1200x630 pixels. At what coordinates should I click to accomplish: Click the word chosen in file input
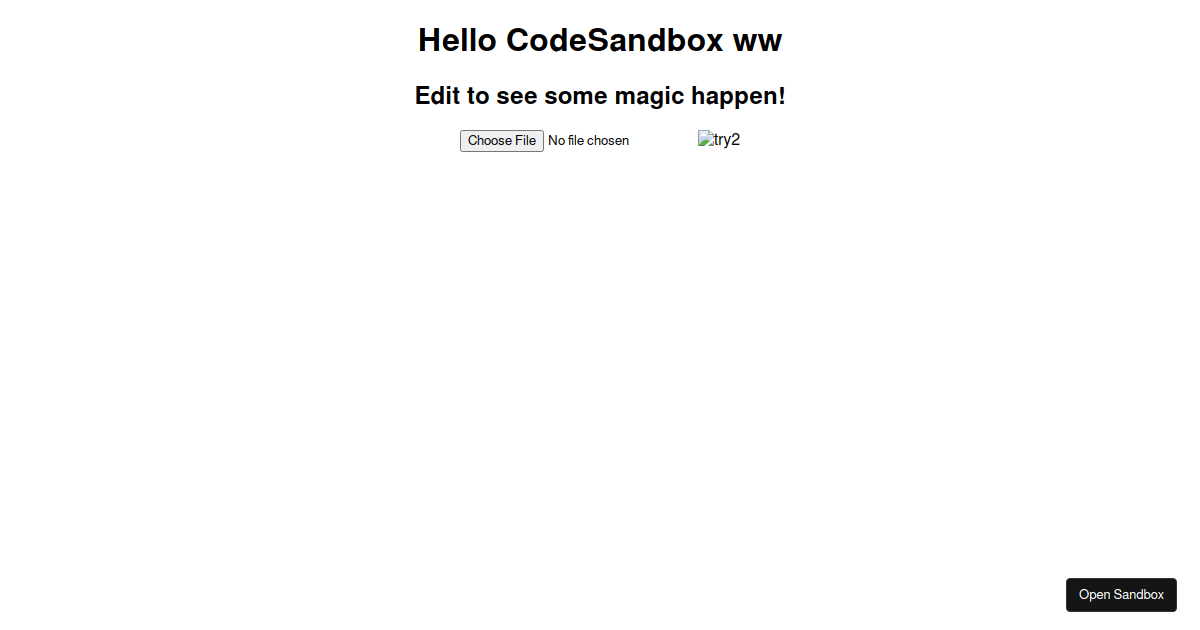click(608, 141)
